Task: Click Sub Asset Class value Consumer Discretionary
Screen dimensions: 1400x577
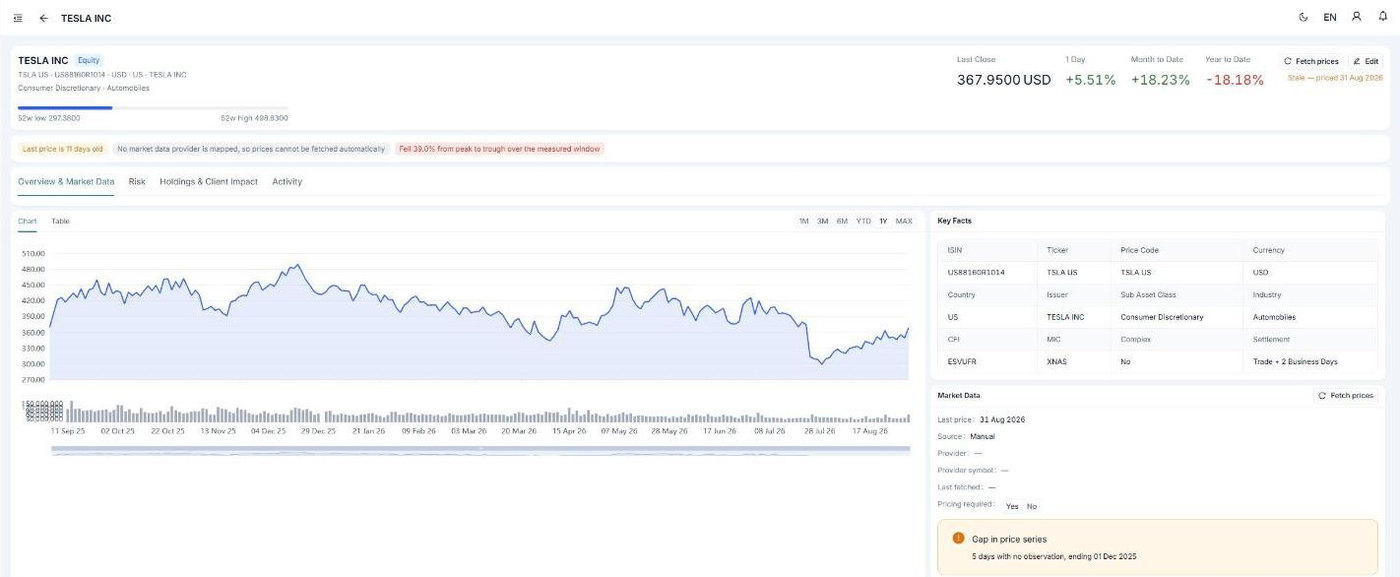Action: click(x=1162, y=317)
